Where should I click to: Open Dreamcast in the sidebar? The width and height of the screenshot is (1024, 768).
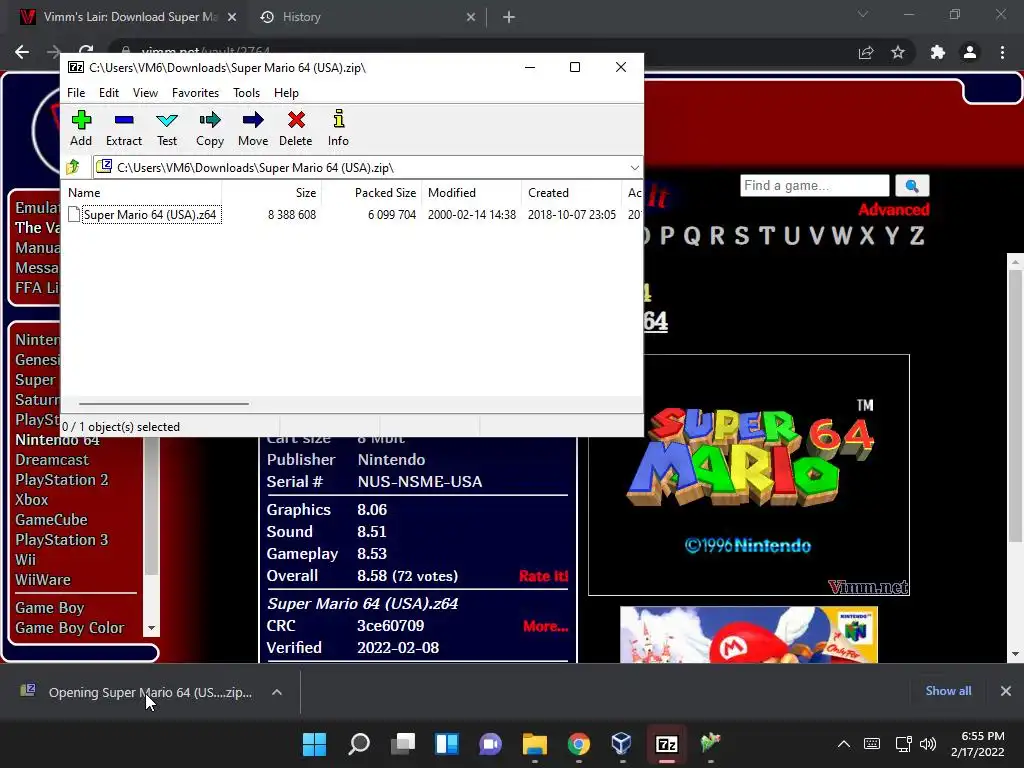[52, 460]
